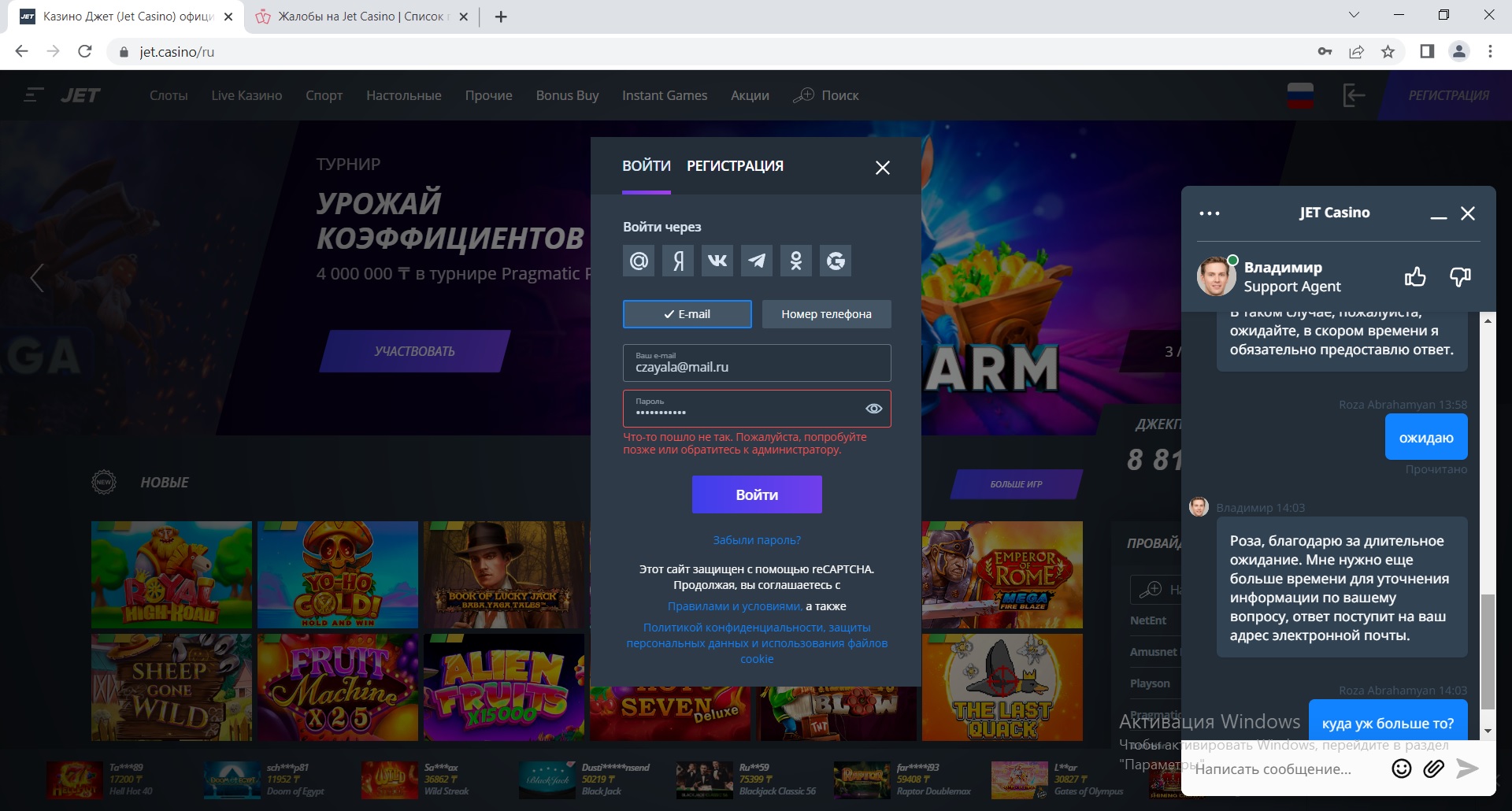This screenshot has width=1512, height=811.
Task: Log in via Telegram icon
Action: [x=757, y=261]
